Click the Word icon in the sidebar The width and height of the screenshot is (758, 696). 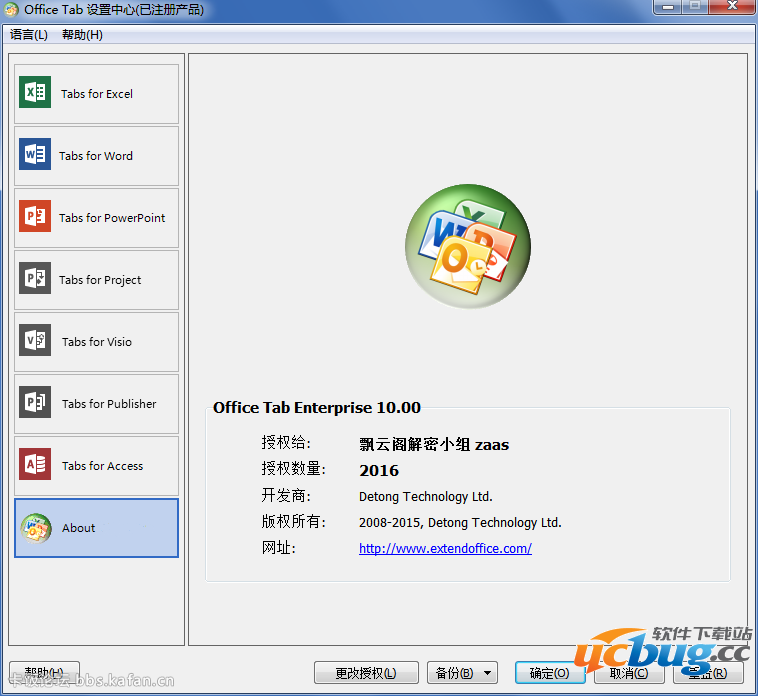point(35,154)
